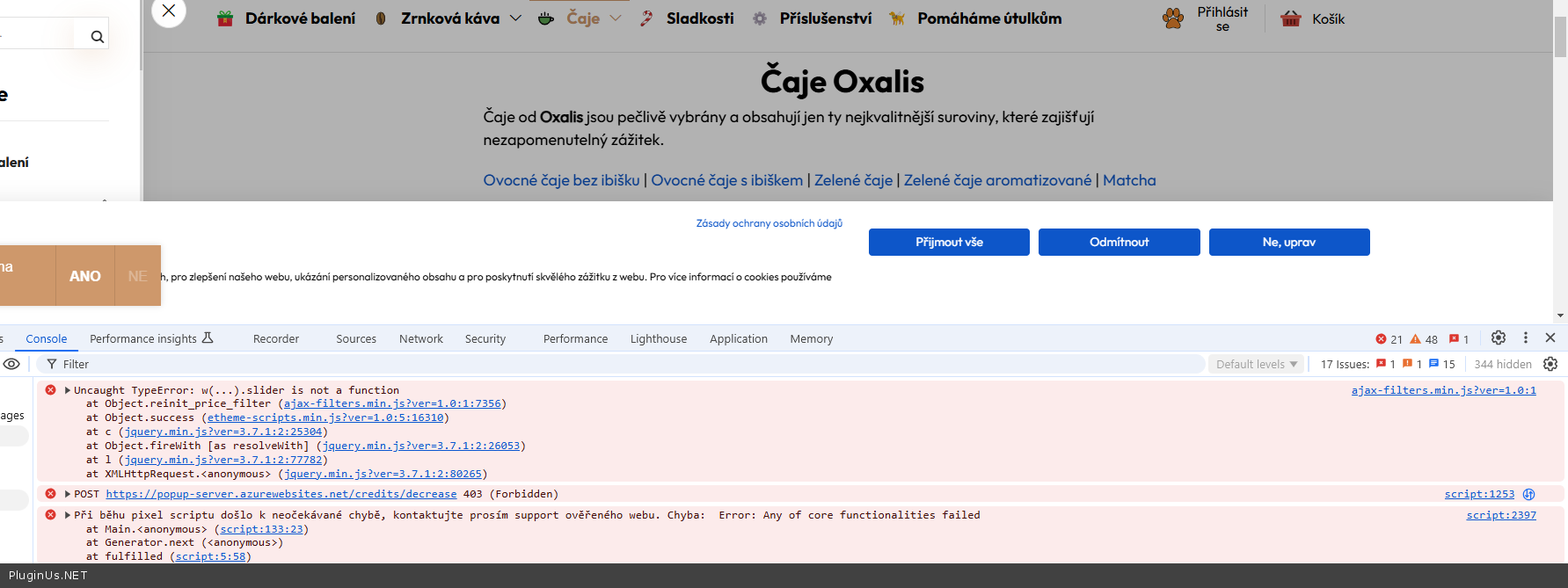Click the shopping basket icon for Košík
This screenshot has width=1568, height=588.
pyautogui.click(x=1290, y=18)
